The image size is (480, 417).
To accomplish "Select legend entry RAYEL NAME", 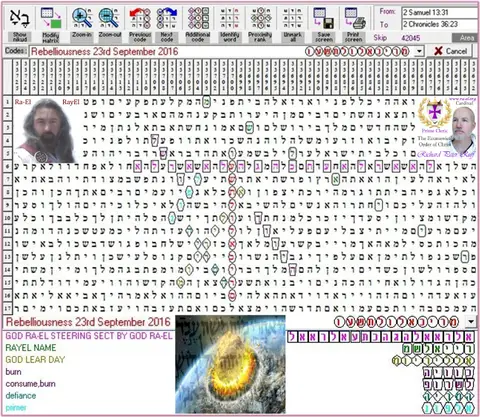I will pos(31,348).
